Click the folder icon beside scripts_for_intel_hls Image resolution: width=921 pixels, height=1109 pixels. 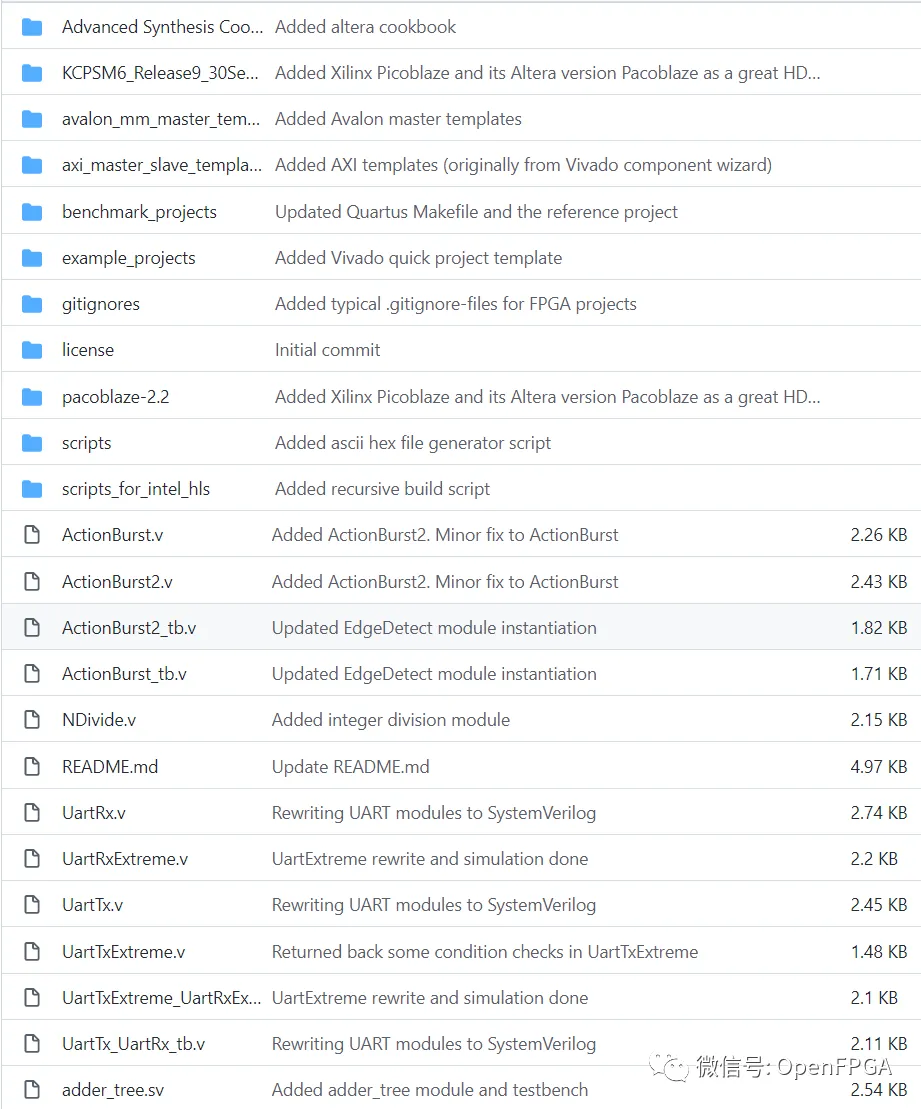32,489
